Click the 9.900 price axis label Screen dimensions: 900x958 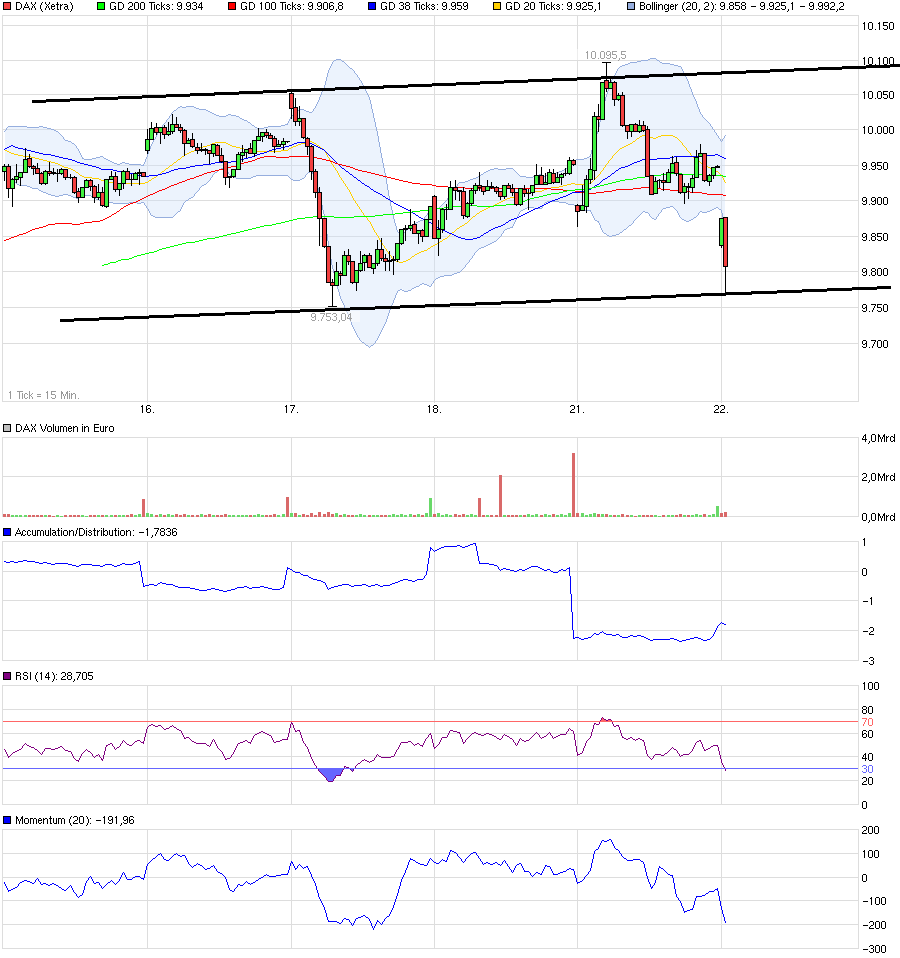pos(875,201)
